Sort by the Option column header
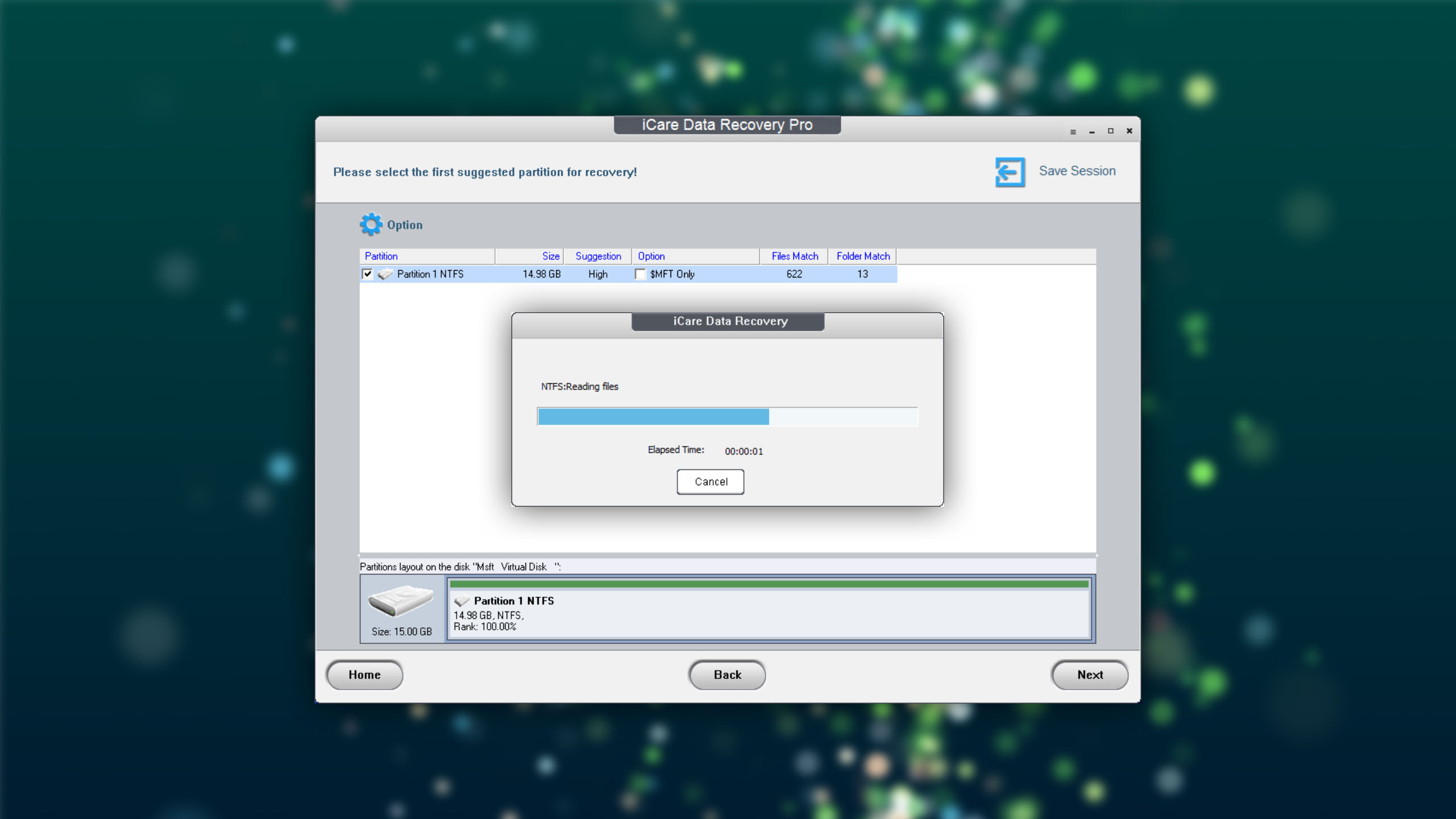This screenshot has width=1456, height=819. click(x=696, y=256)
